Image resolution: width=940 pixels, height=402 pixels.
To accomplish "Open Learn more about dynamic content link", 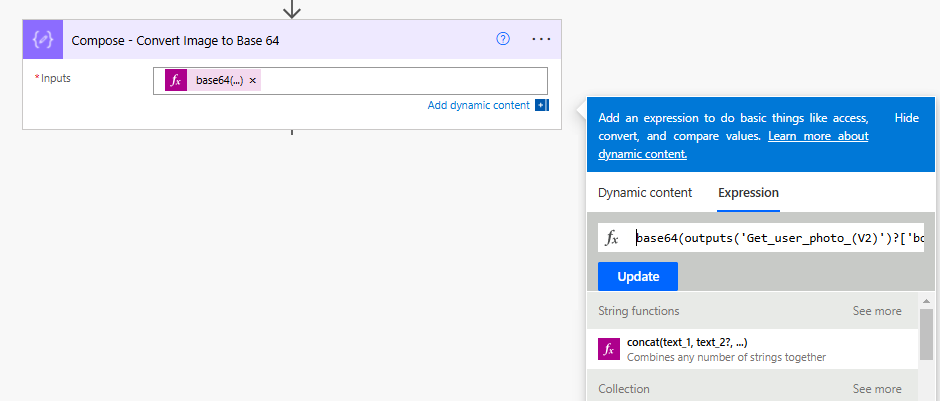I will point(733,145).
